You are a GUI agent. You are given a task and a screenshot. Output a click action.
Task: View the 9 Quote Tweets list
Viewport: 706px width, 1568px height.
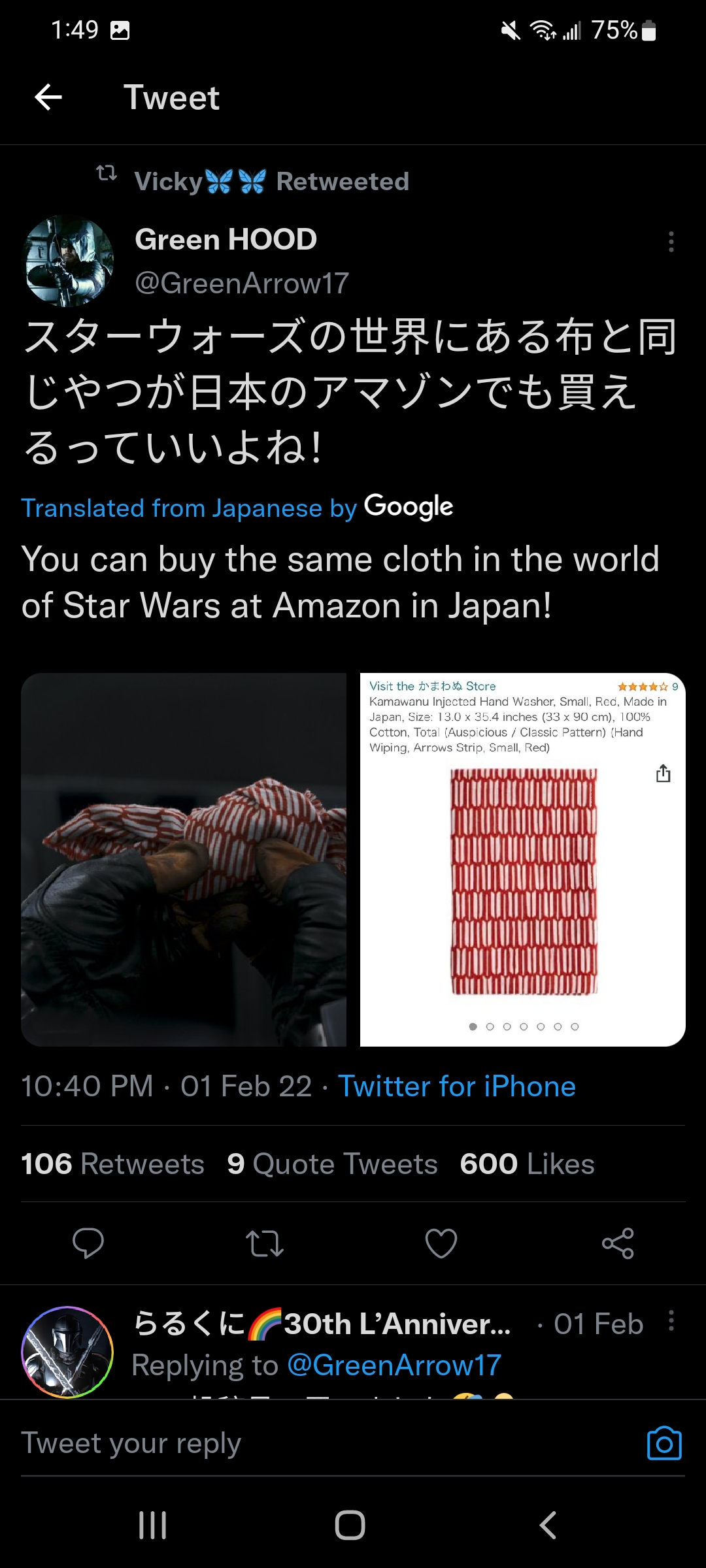pyautogui.click(x=332, y=1164)
